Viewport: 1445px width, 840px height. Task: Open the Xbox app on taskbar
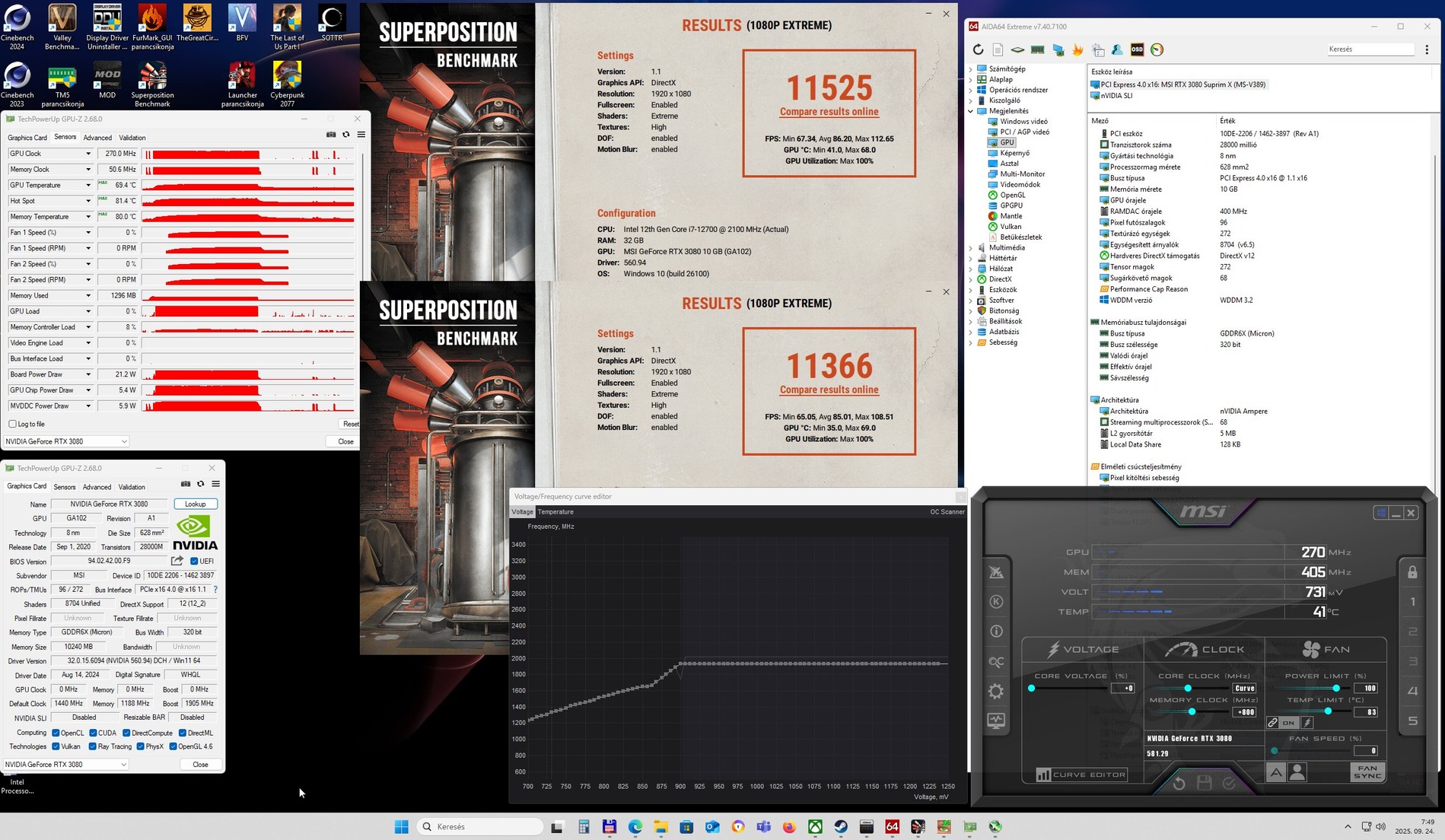coord(815,827)
